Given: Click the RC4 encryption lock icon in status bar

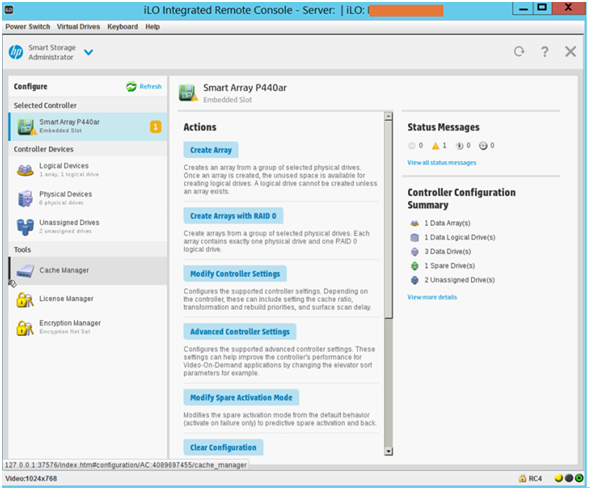Looking at the screenshot, I should (523, 479).
